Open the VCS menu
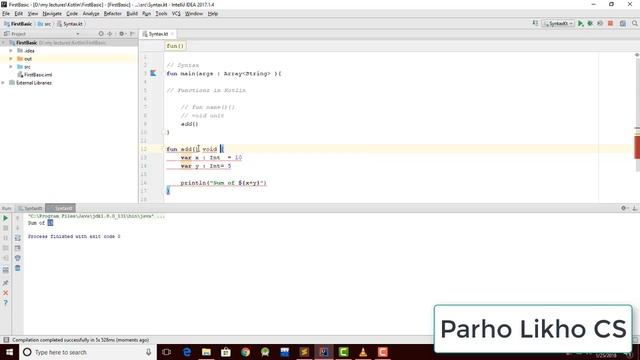Viewport: 640px width, 360px height. tap(176, 13)
